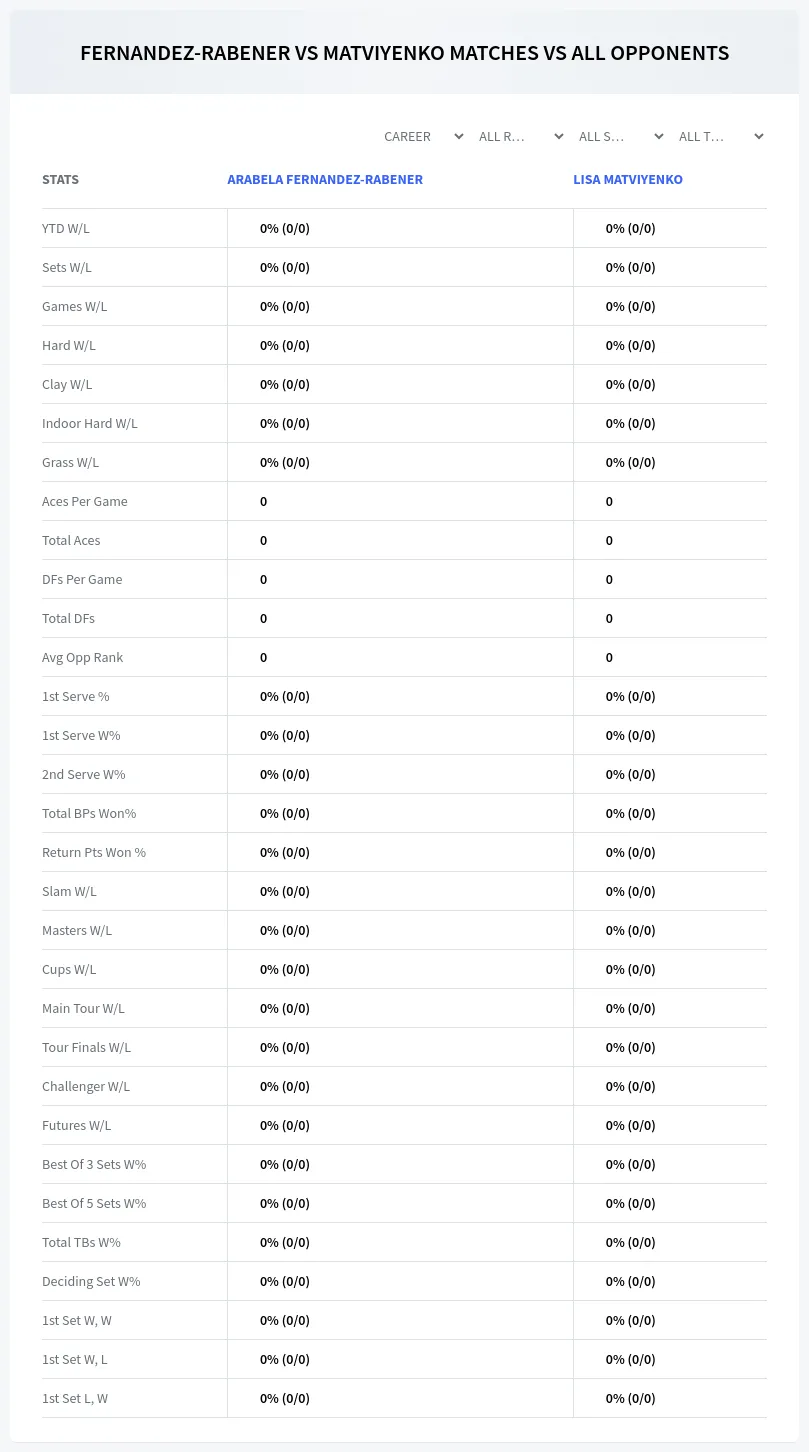
Task: Click Matviyenko's Grass W/L value
Action: pyautogui.click(x=630, y=462)
